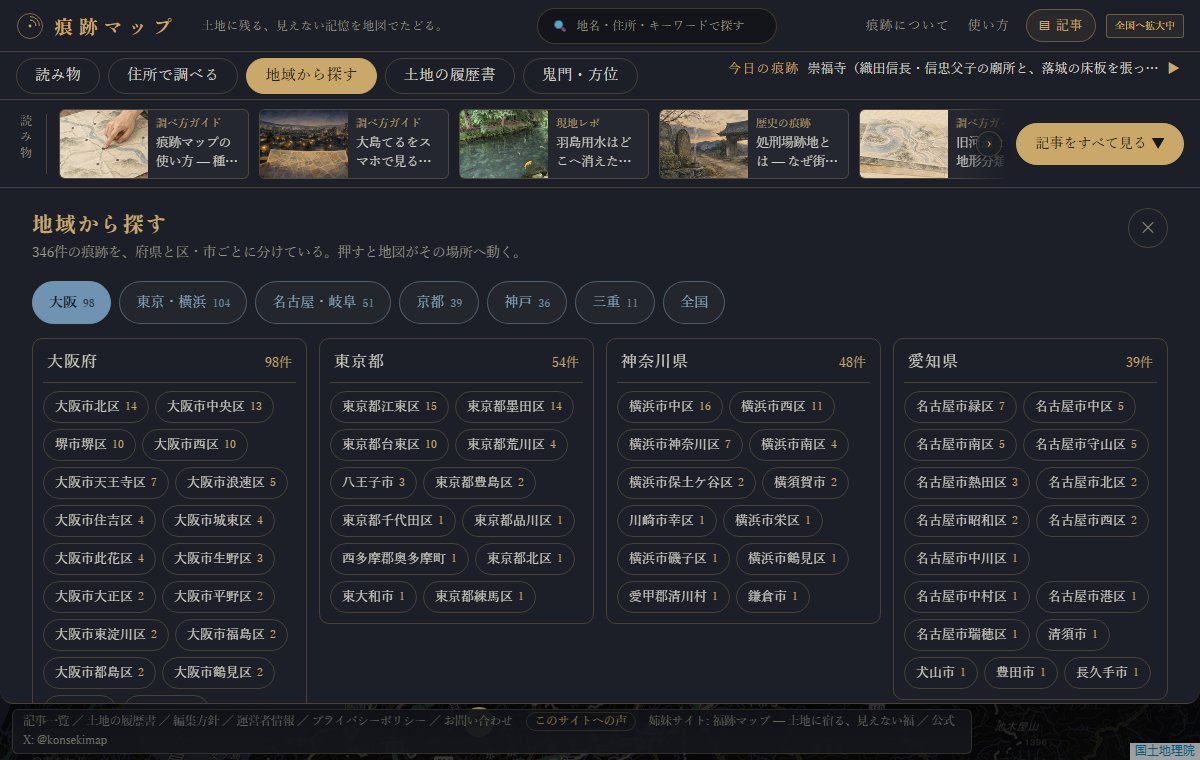The width and height of the screenshot is (1200, 760).
Task: Click the 東京都江東区 15 chip
Action: [389, 407]
